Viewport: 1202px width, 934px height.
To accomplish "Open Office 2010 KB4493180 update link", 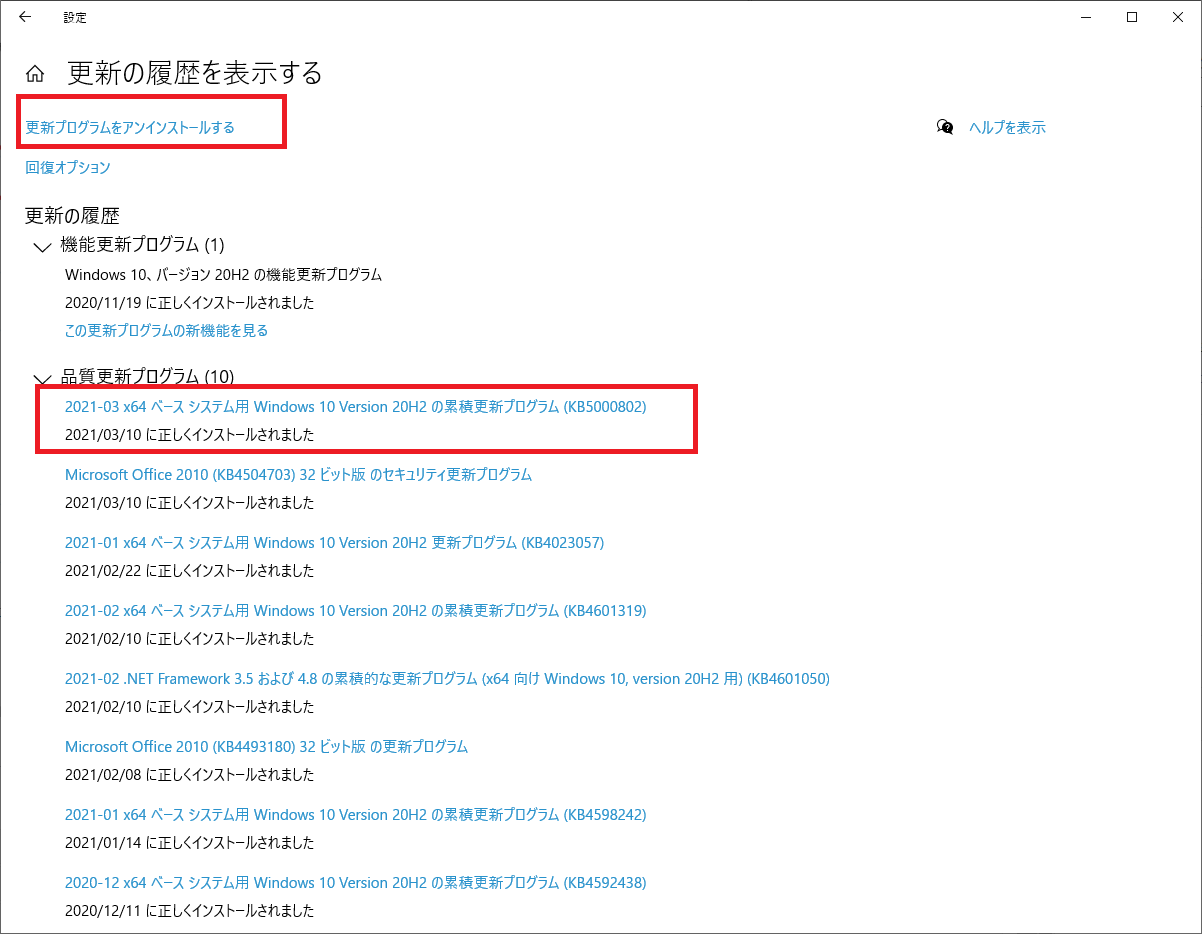I will [x=266, y=746].
